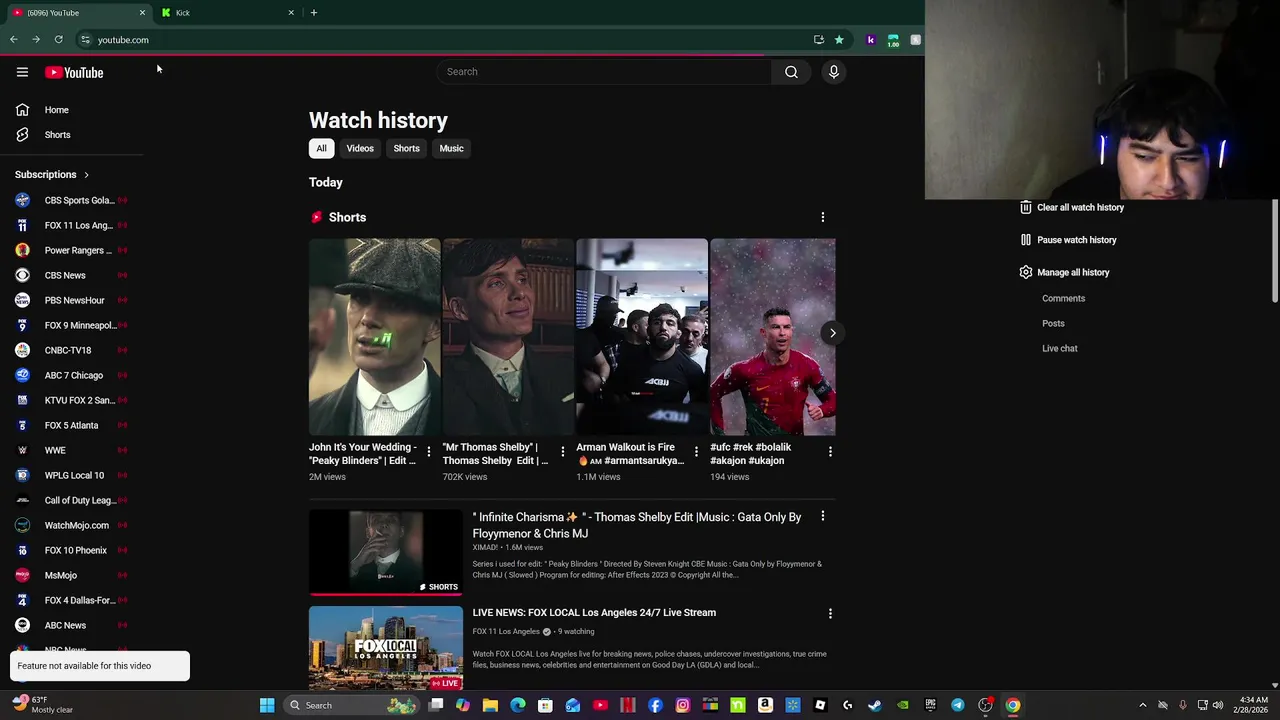This screenshot has width=1280, height=720.
Task: Switch to the Kick browser tab
Action: 228,13
